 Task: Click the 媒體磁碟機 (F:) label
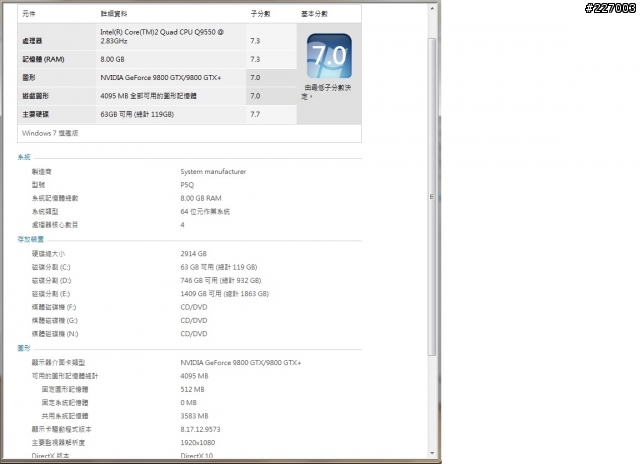tap(54, 307)
